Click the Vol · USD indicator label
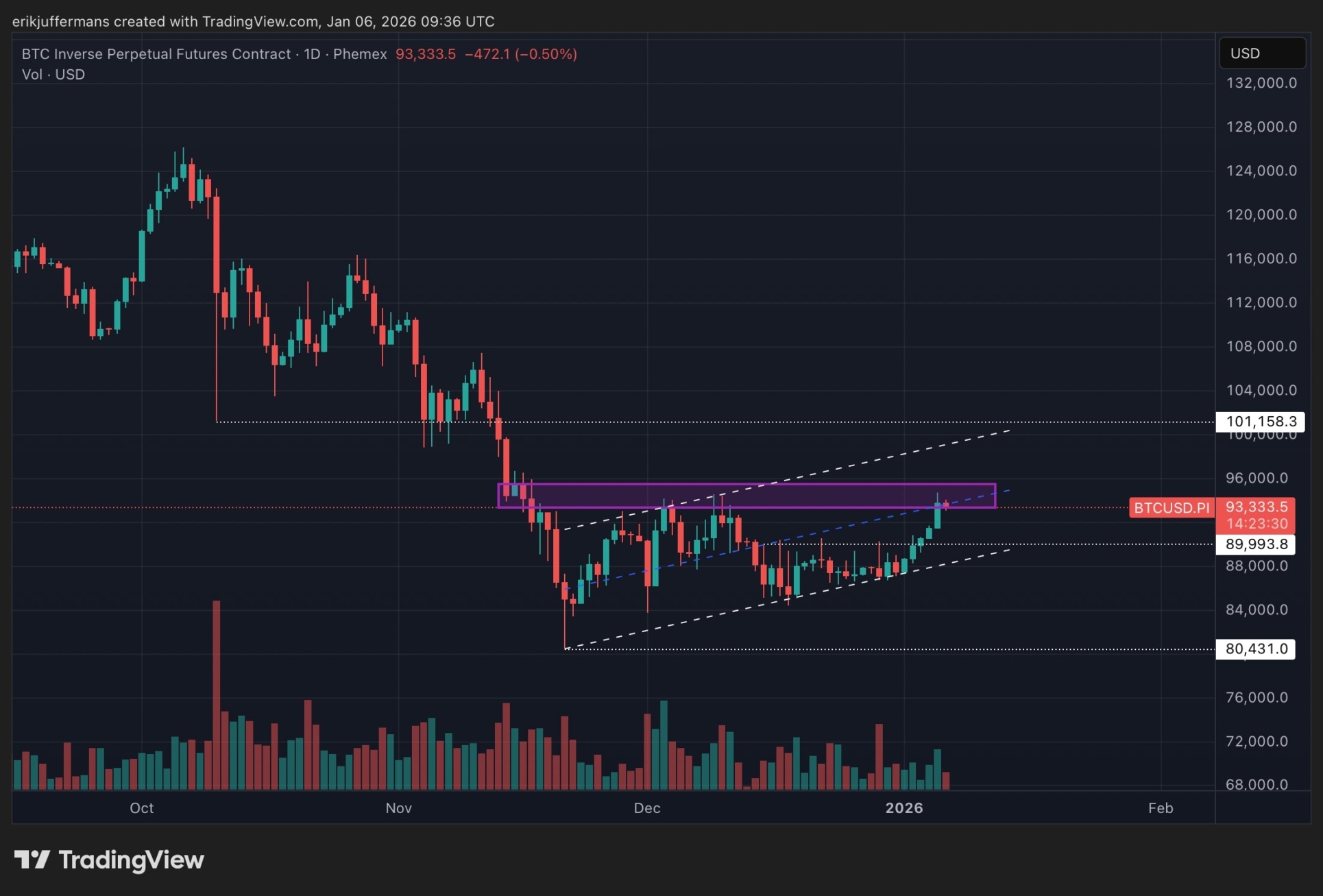This screenshot has height=896, width=1323. tap(53, 75)
